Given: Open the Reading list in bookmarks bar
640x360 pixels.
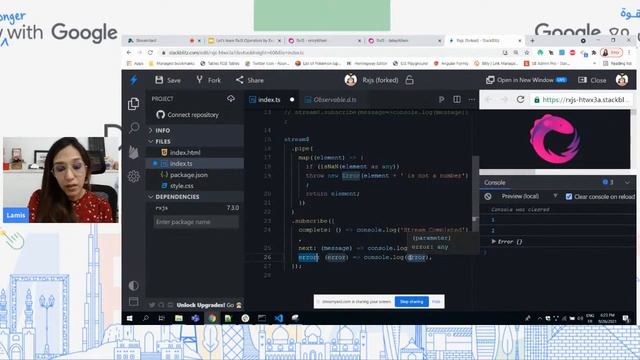Looking at the screenshot, I should pos(617,63).
